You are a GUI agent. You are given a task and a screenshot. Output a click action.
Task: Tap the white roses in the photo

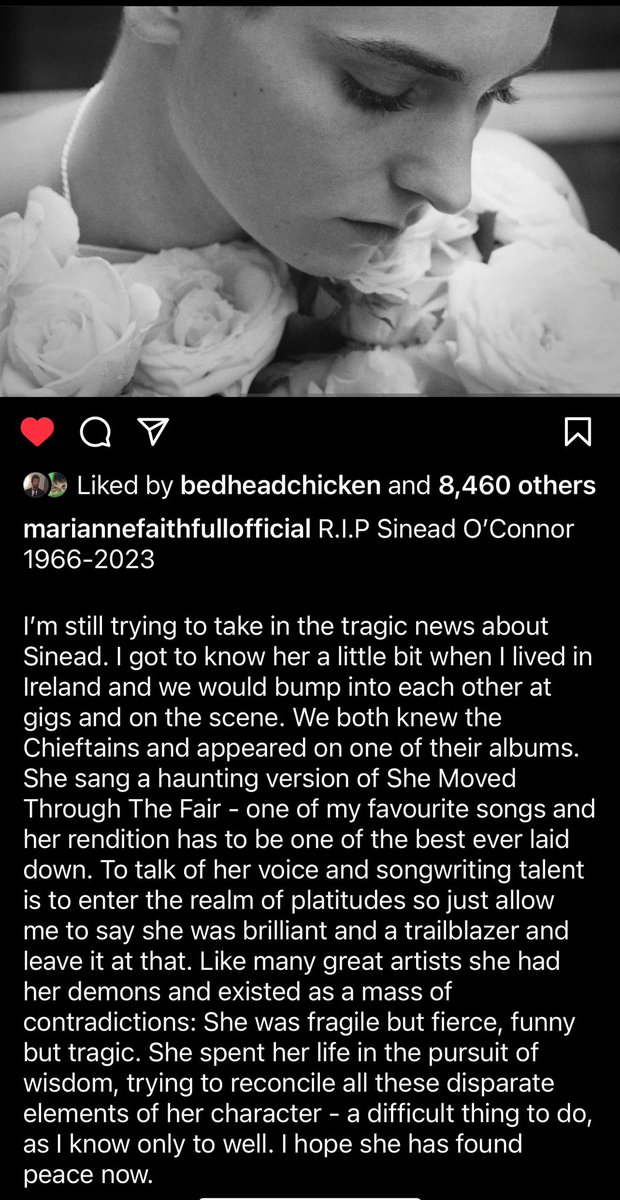point(310,310)
